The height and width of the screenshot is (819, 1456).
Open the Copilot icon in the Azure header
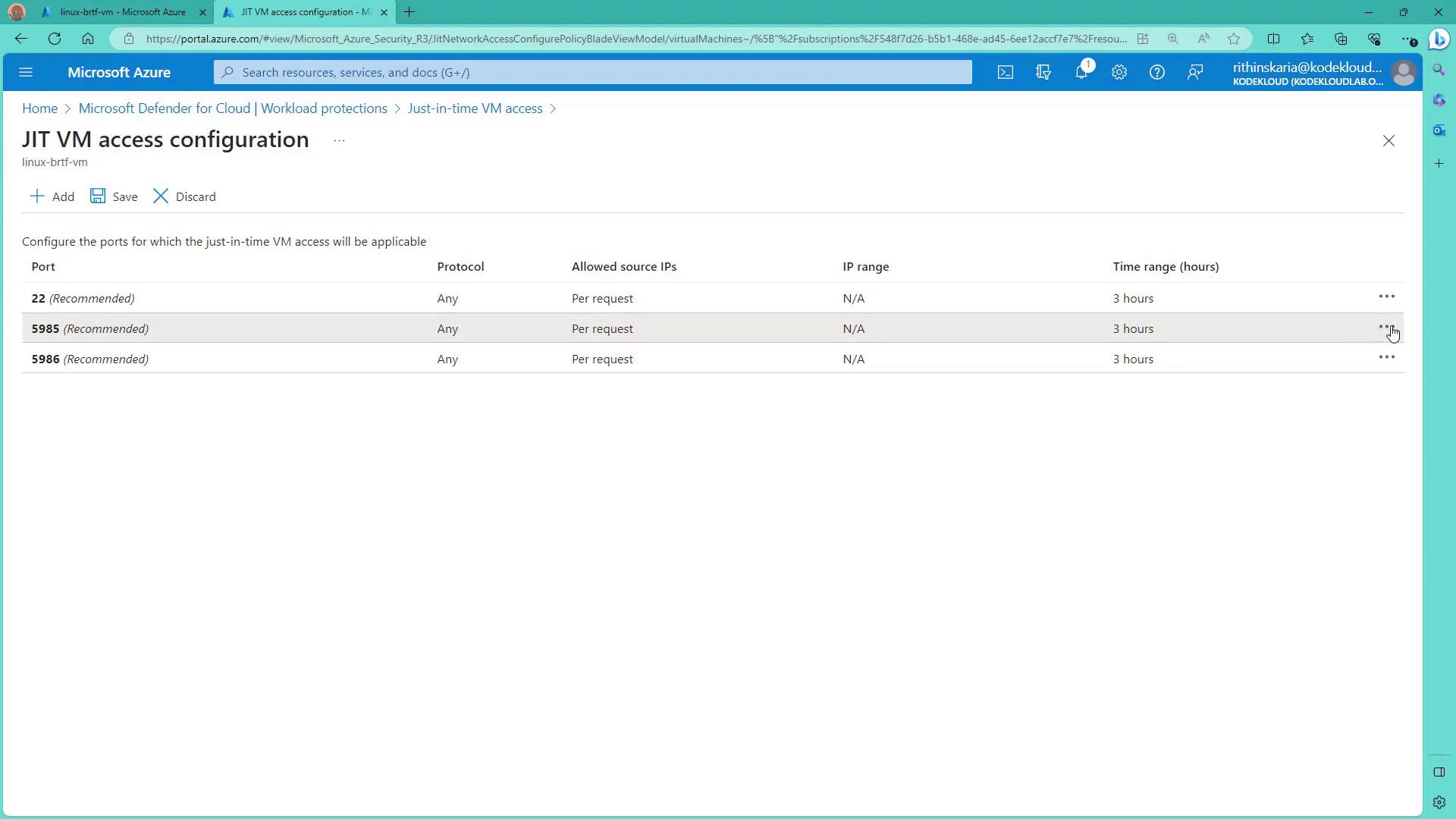1043,72
